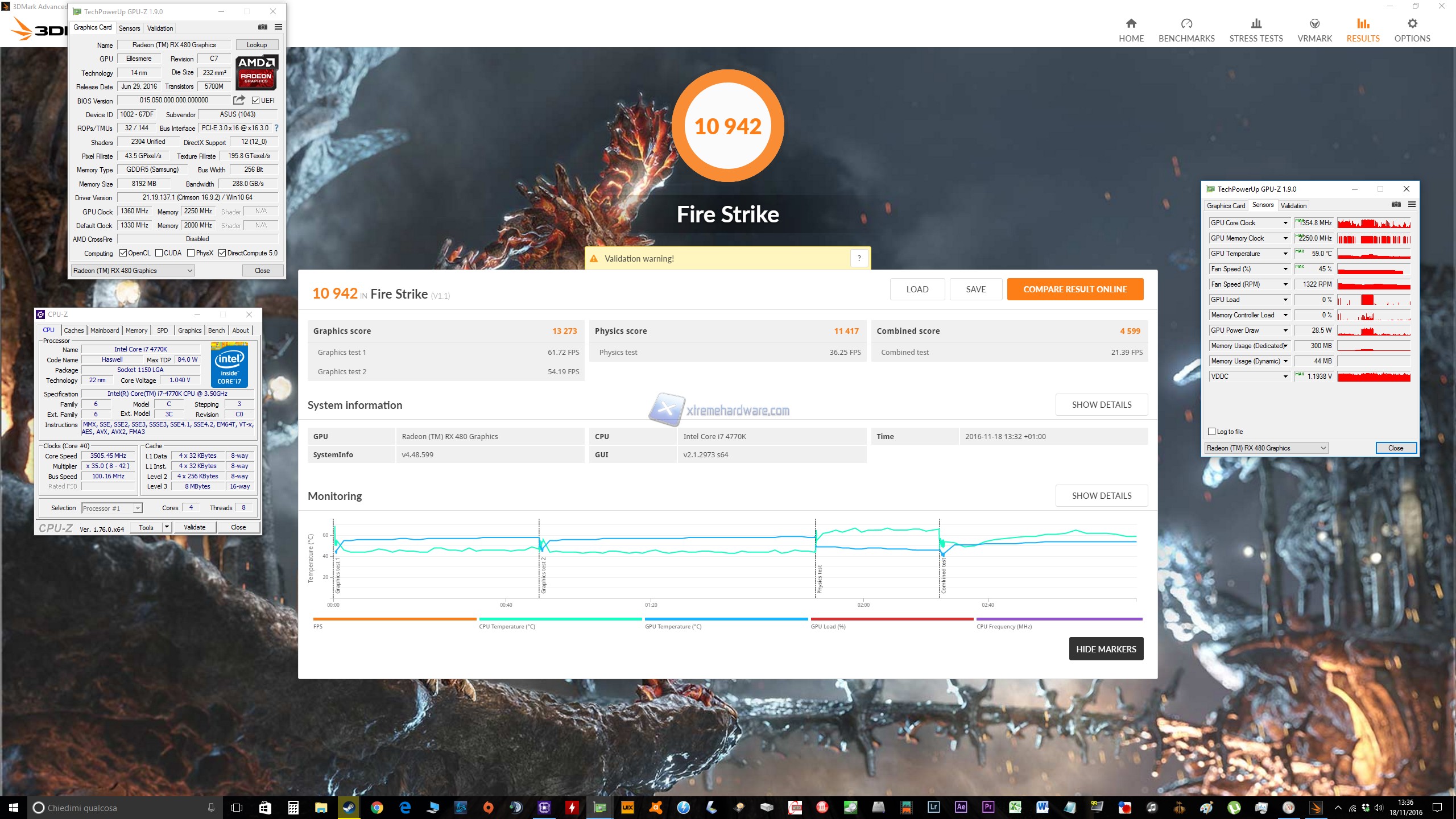Expand the GPU Core Clock sensor dropdown

coord(1285,223)
